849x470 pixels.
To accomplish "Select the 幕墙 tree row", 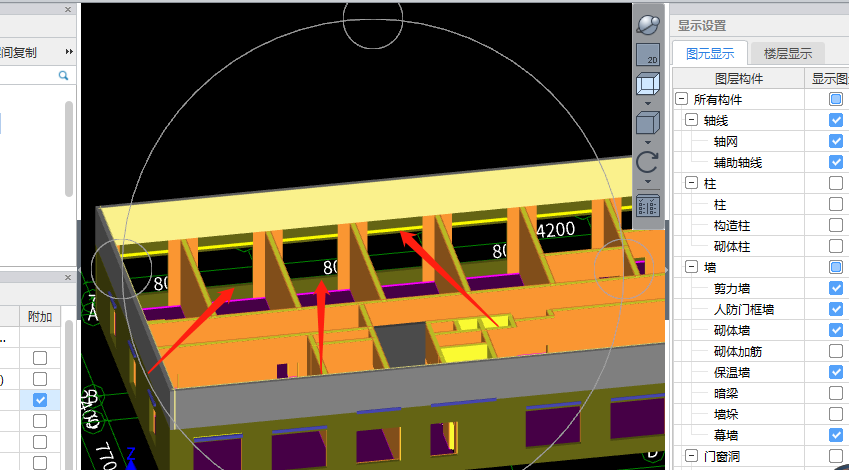I will [726, 435].
